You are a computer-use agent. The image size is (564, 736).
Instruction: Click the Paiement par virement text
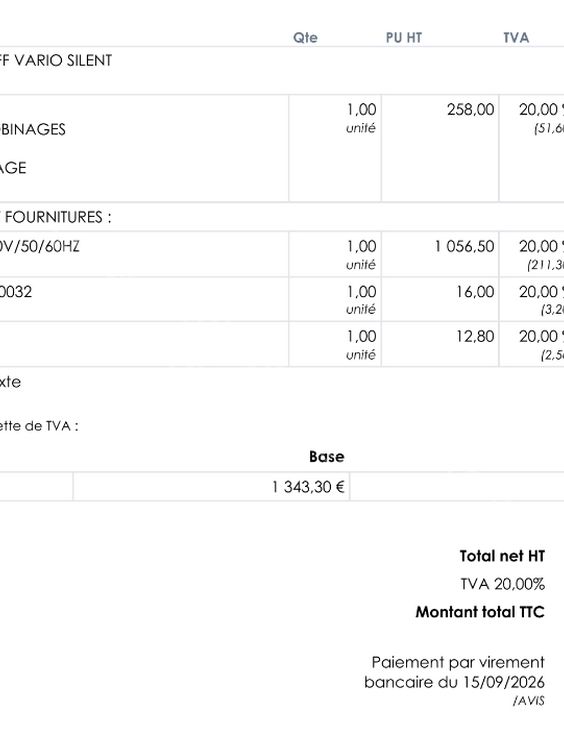pos(458,662)
